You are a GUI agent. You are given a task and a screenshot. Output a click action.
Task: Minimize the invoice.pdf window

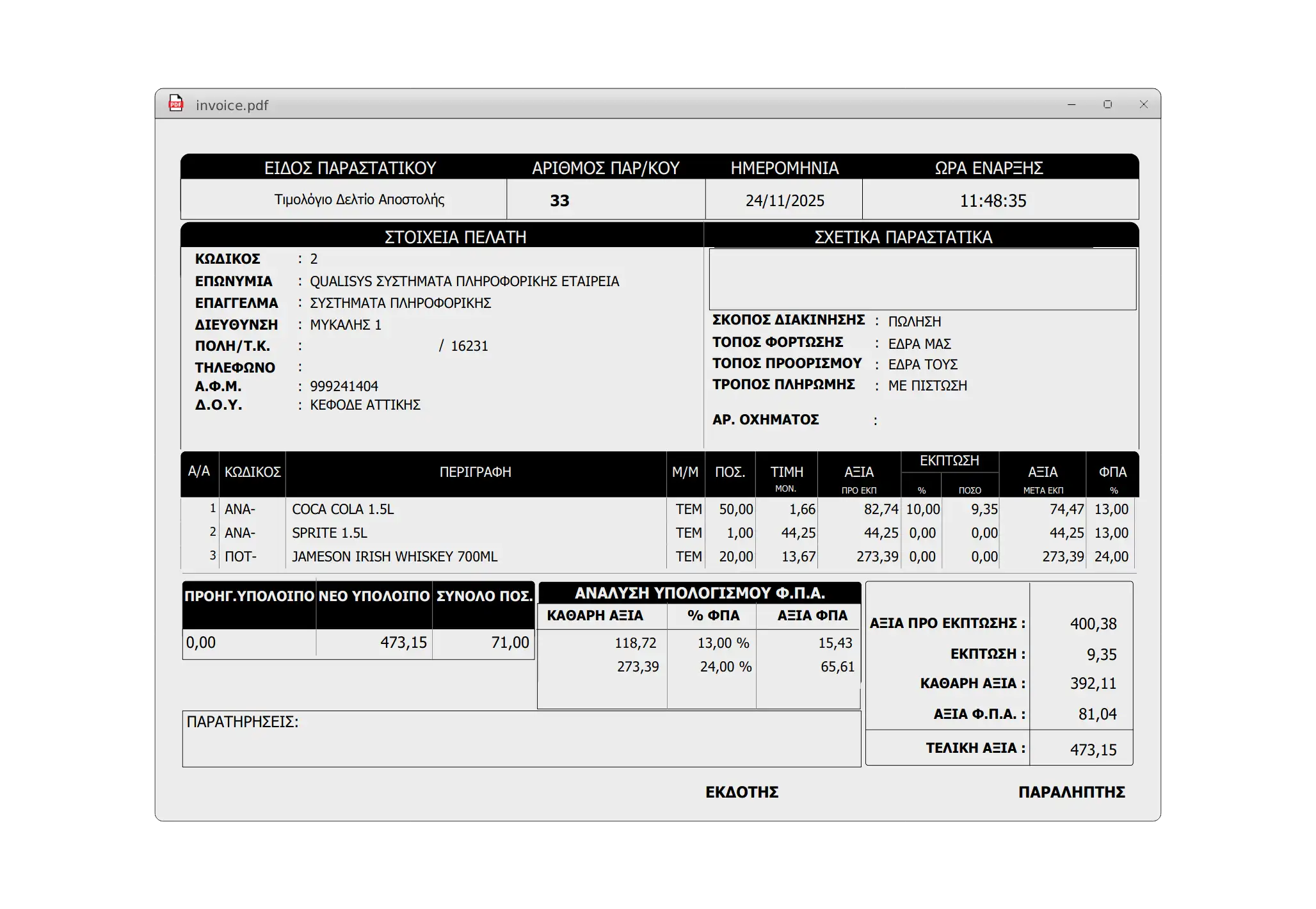tap(1071, 104)
